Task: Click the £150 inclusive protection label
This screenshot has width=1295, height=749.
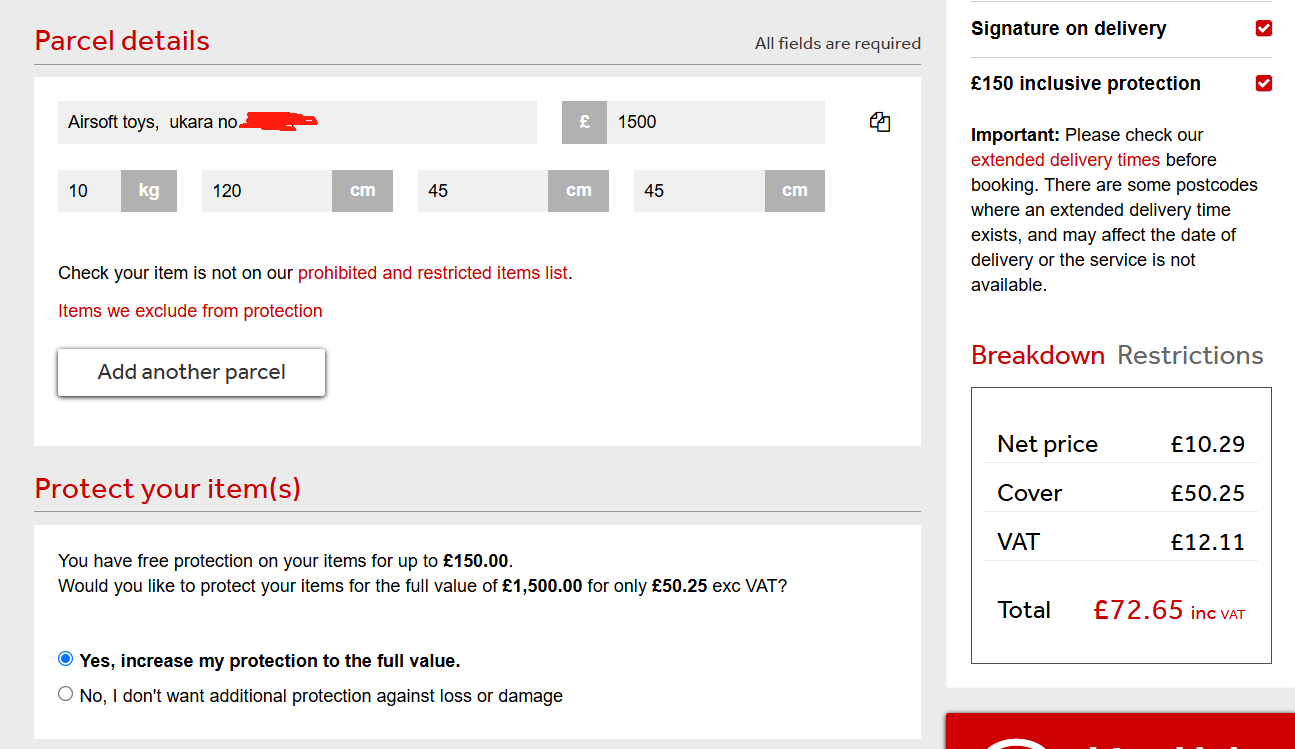Action: pos(1086,83)
